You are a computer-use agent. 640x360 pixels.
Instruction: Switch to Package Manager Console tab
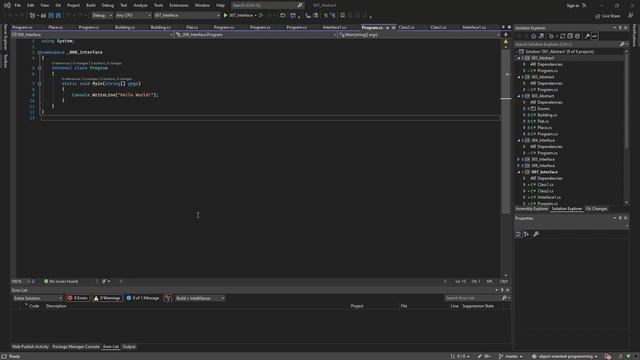tap(76, 347)
